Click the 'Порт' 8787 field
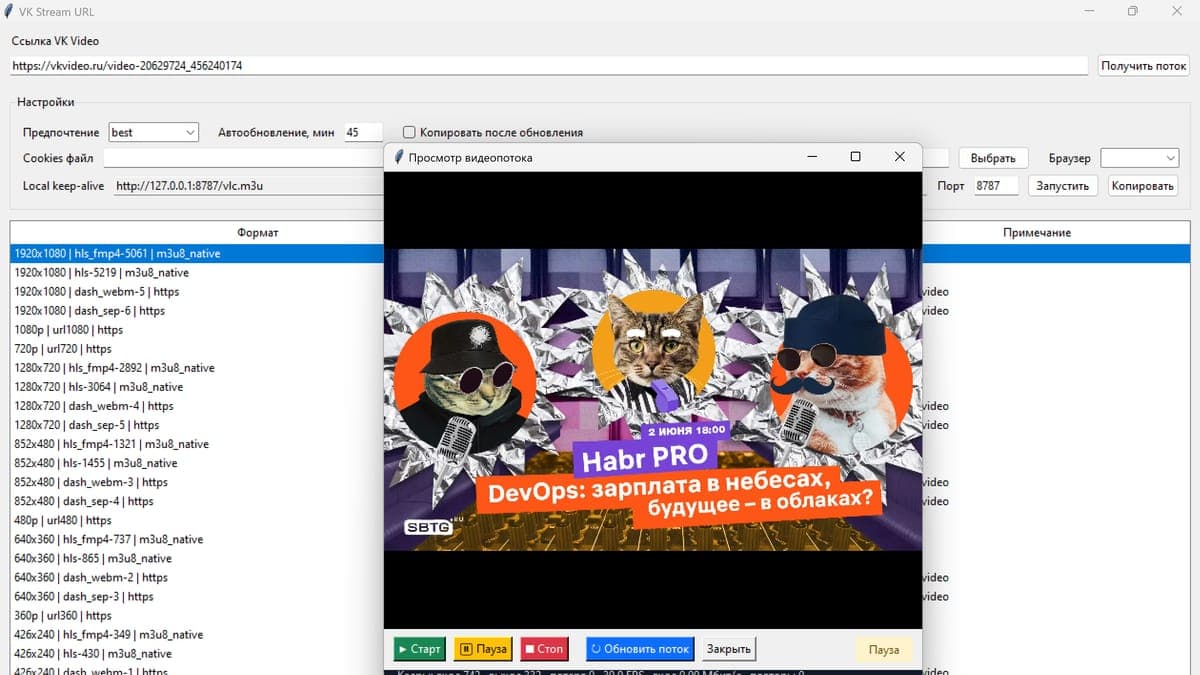 point(996,186)
